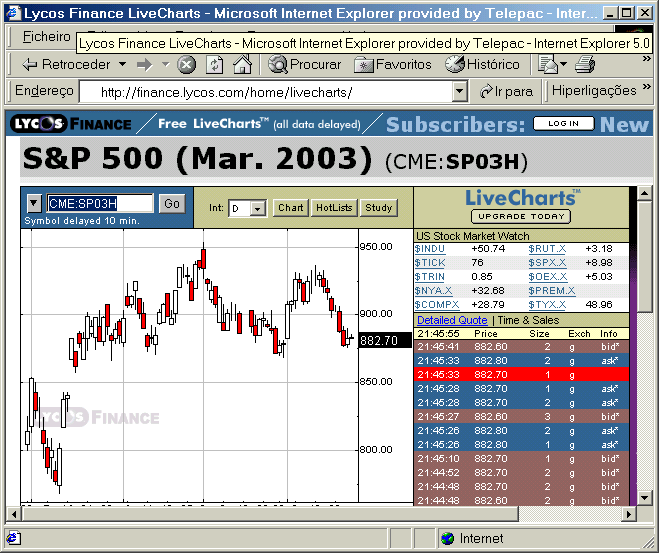Screen dimensions: 659x553
Task: Click the 882.70 current price label
Action: coord(385,340)
